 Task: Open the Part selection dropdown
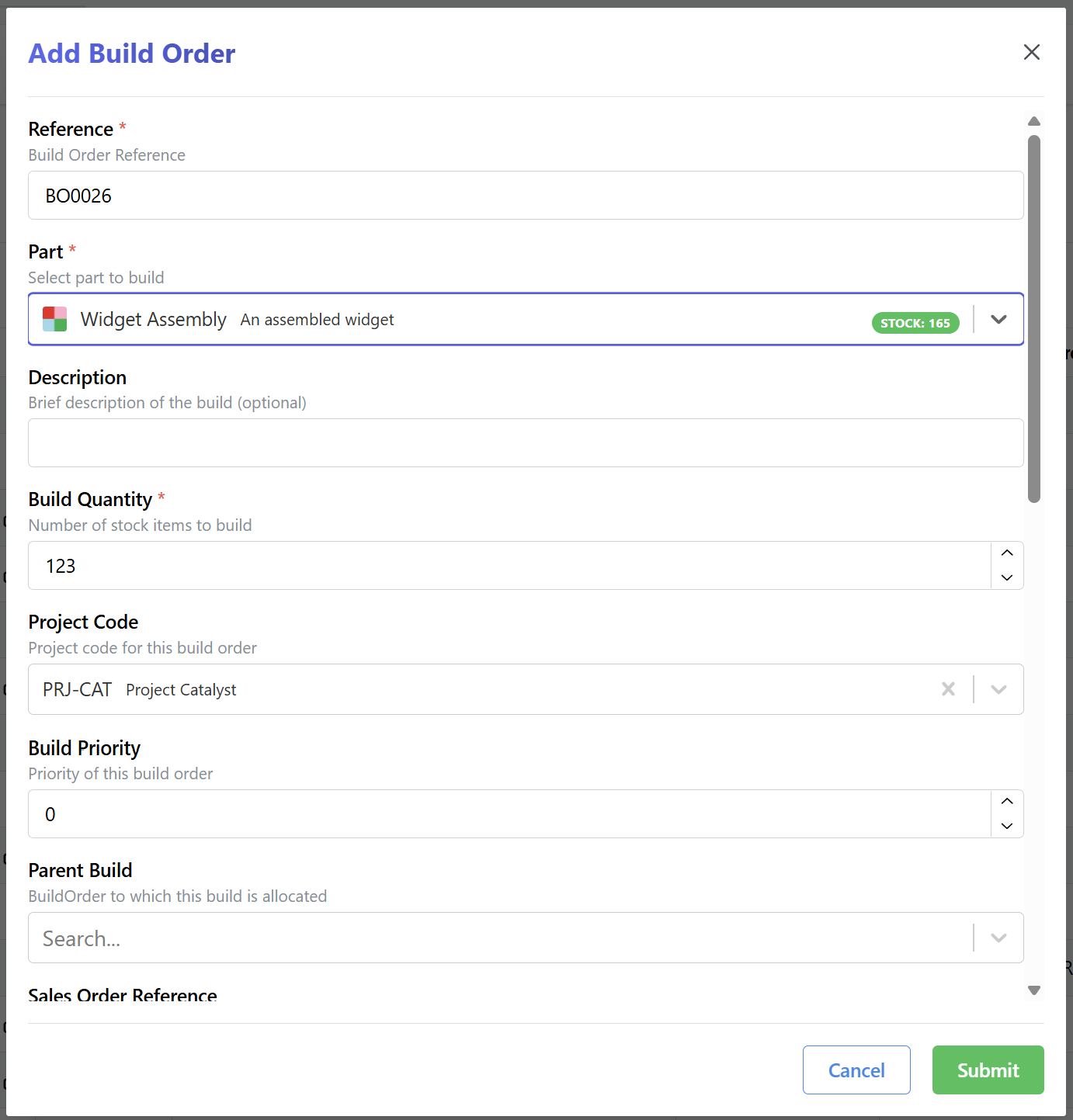coord(999,319)
